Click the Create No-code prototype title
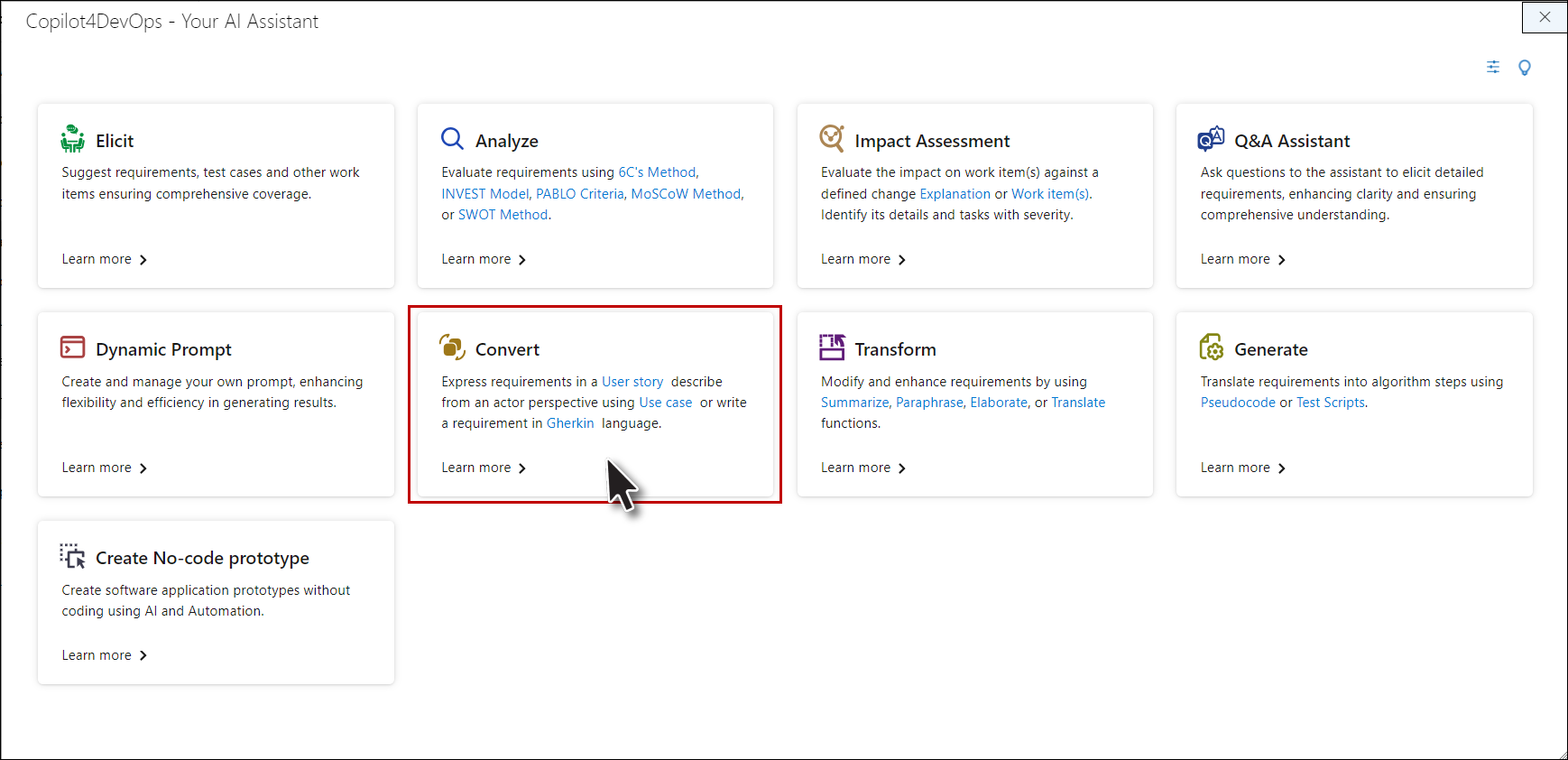Screen dimensions: 1568x760 coord(202,558)
